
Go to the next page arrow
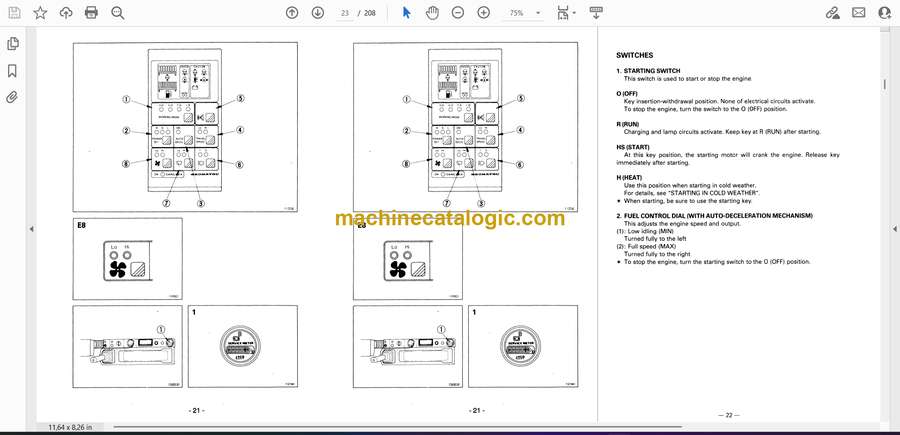click(x=317, y=13)
